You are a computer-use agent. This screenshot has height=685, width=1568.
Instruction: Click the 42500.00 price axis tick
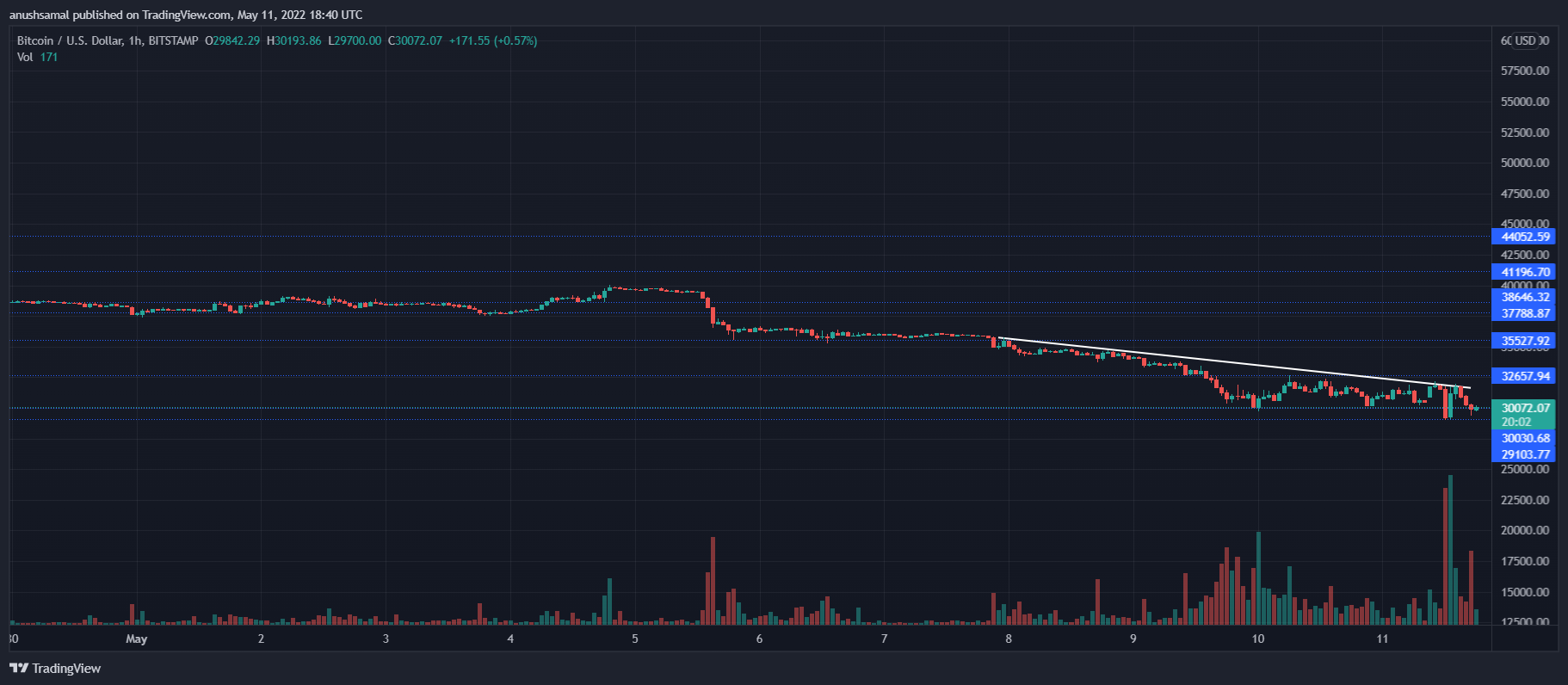coord(1525,255)
